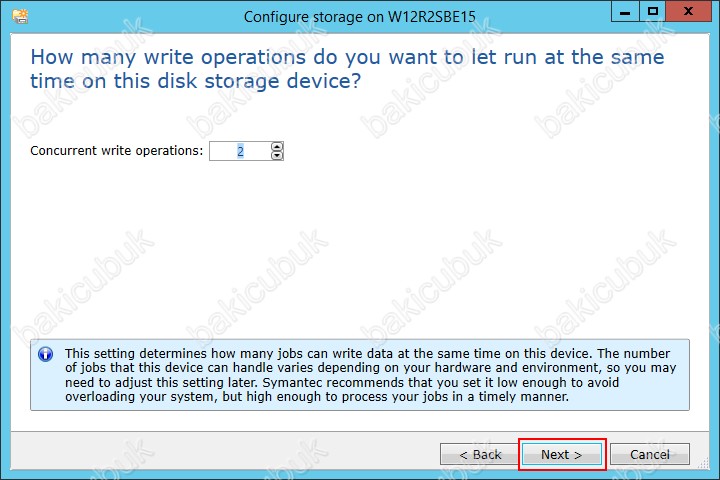This screenshot has width=720, height=480.
Task: Click the title bar text Configure storage on W12R2SBE15
Action: [x=360, y=17]
